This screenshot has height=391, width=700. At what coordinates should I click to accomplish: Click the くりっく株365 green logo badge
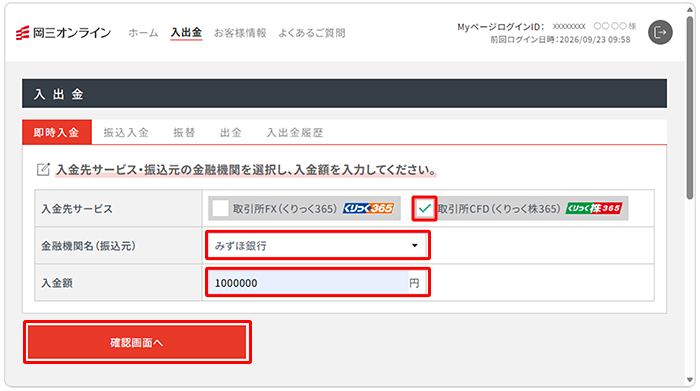click(594, 208)
